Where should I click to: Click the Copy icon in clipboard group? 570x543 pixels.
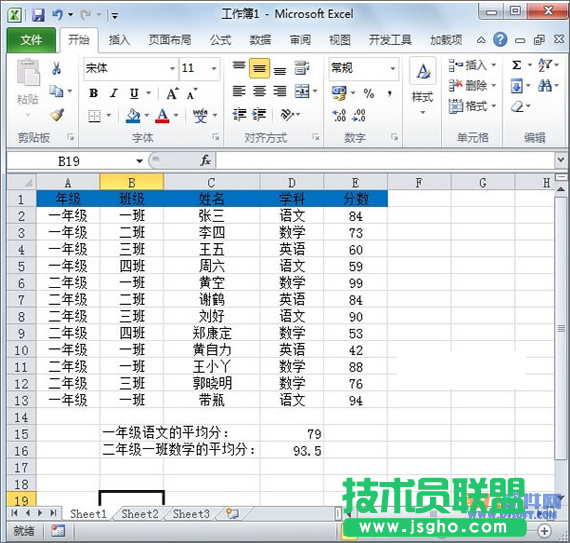tap(56, 91)
